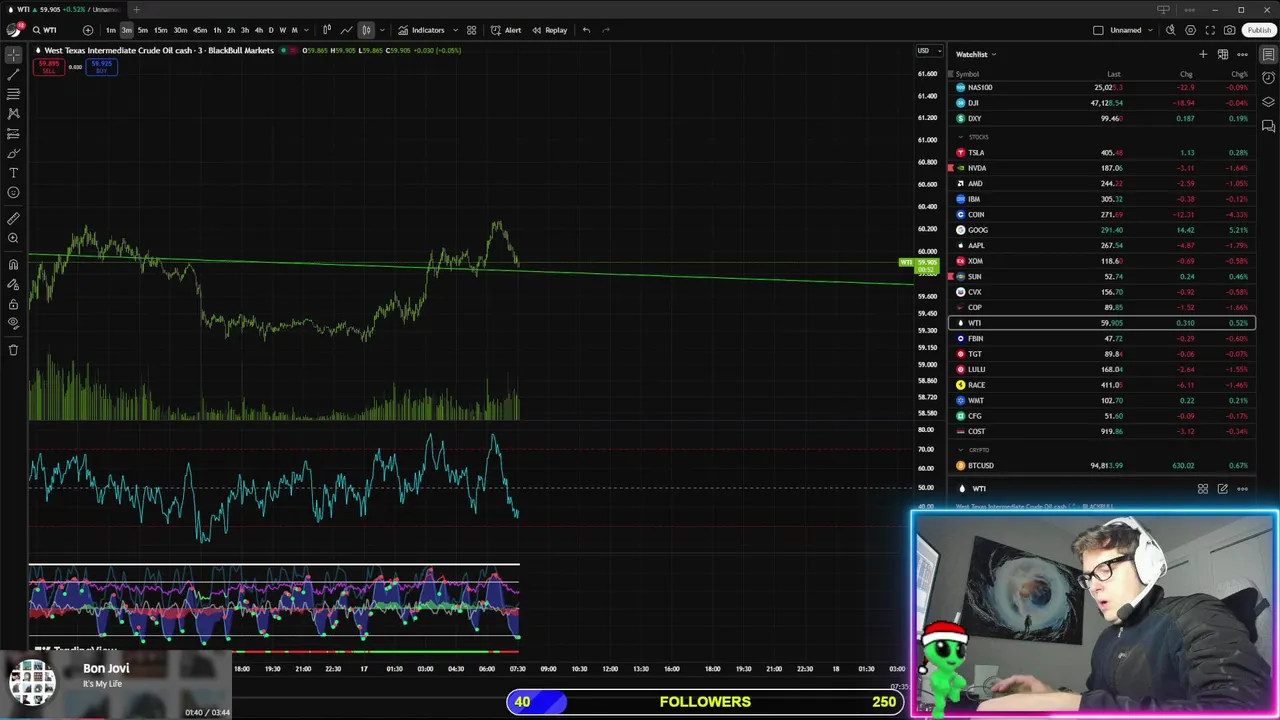Undo the last chart action
The image size is (1280, 720).
586,30
